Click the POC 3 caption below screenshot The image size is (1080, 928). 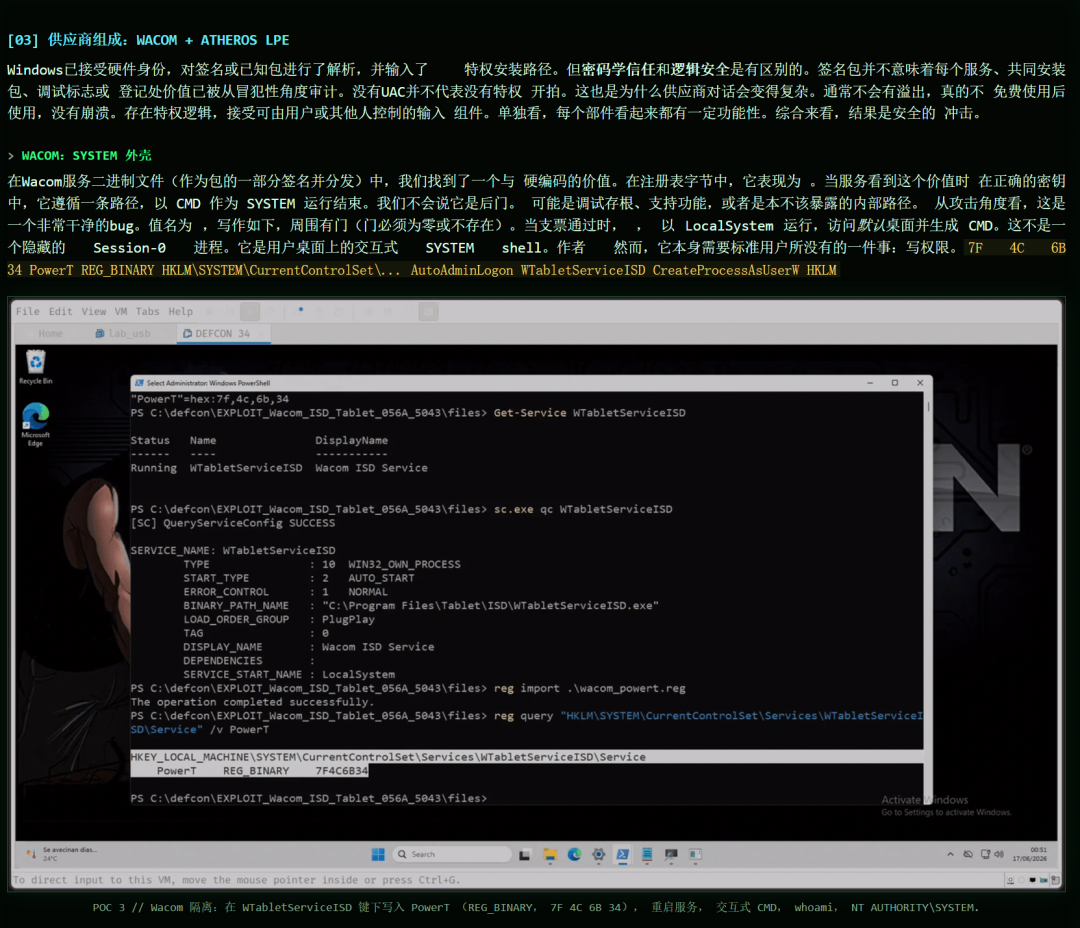click(536, 907)
